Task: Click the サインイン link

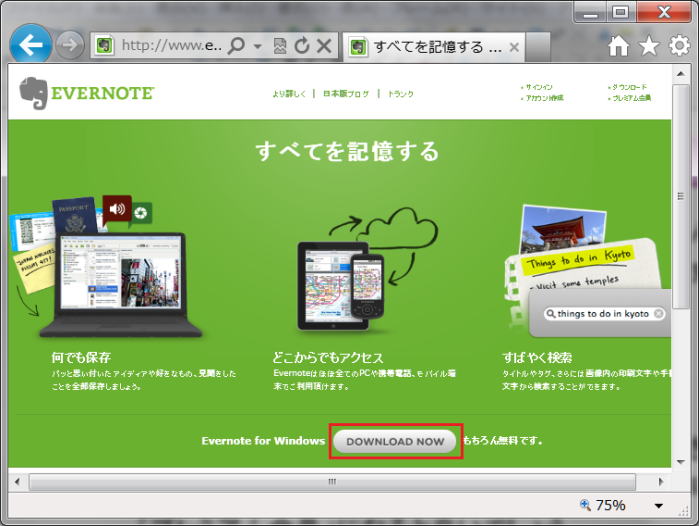Action: click(x=538, y=87)
